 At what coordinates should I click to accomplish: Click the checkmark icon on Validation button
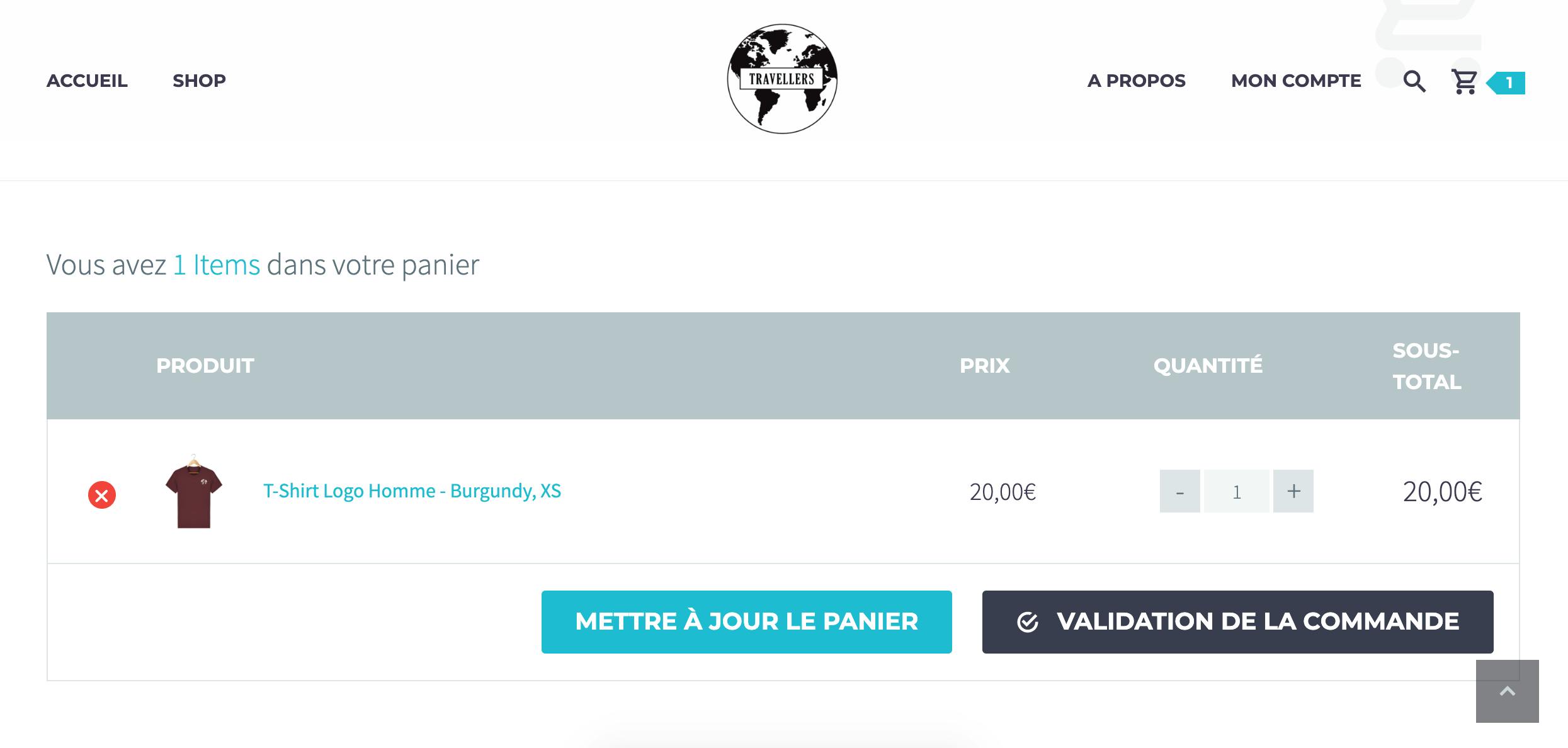click(x=1028, y=622)
